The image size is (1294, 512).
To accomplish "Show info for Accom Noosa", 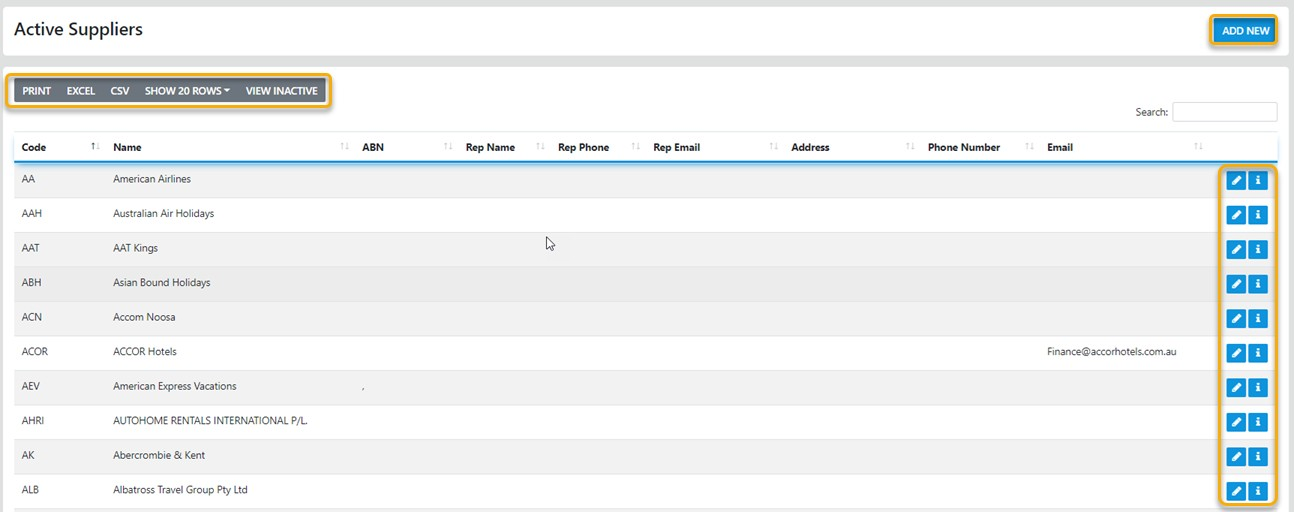I will (x=1258, y=318).
